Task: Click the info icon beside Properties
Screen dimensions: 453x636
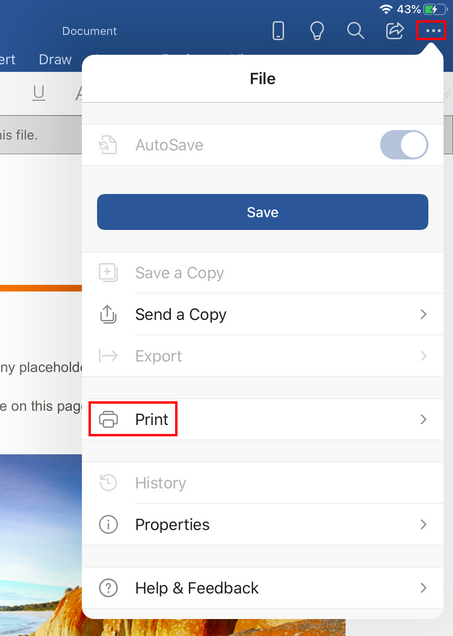Action: pos(108,524)
